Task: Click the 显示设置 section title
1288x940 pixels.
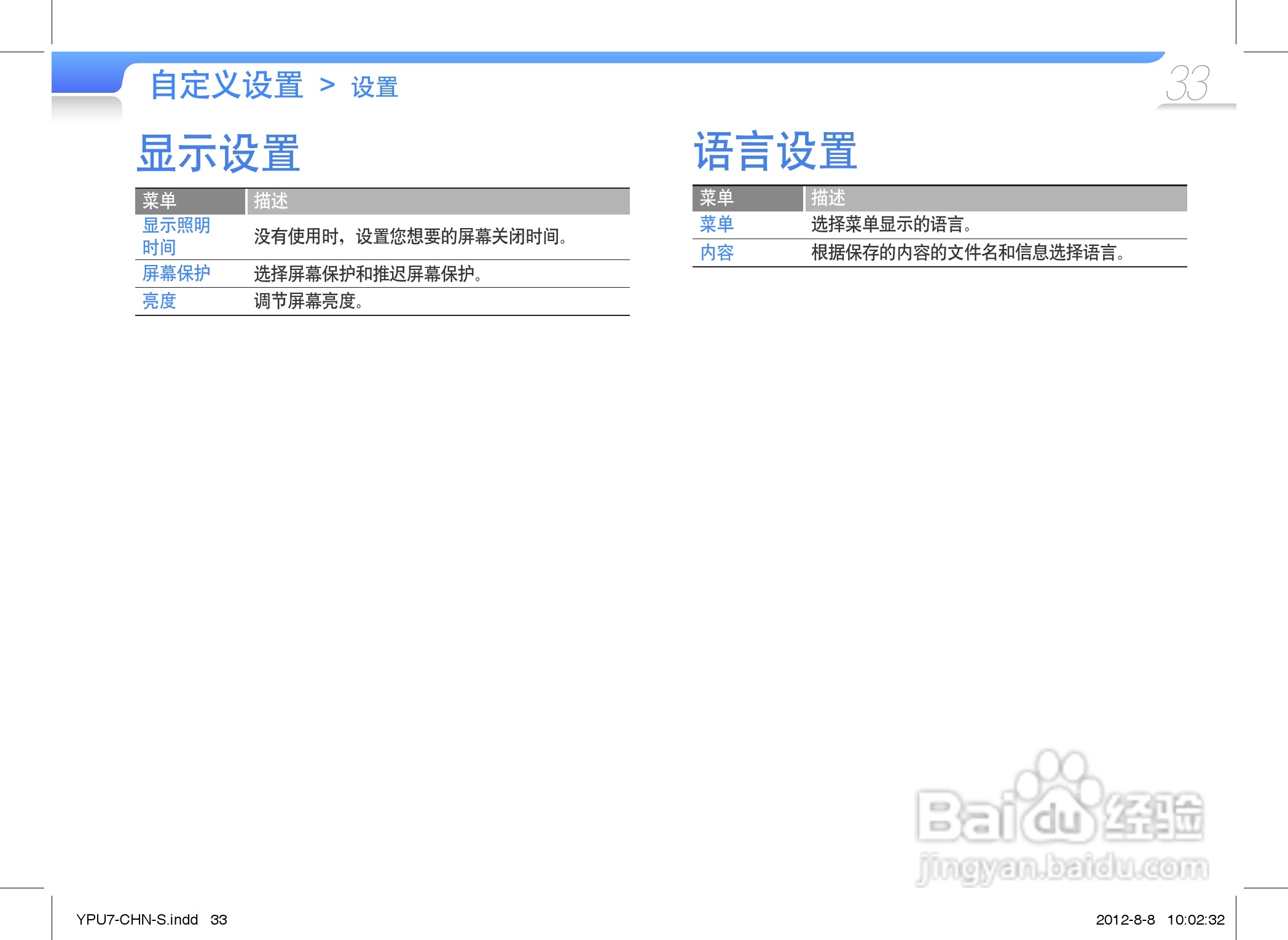Action: click(x=218, y=153)
